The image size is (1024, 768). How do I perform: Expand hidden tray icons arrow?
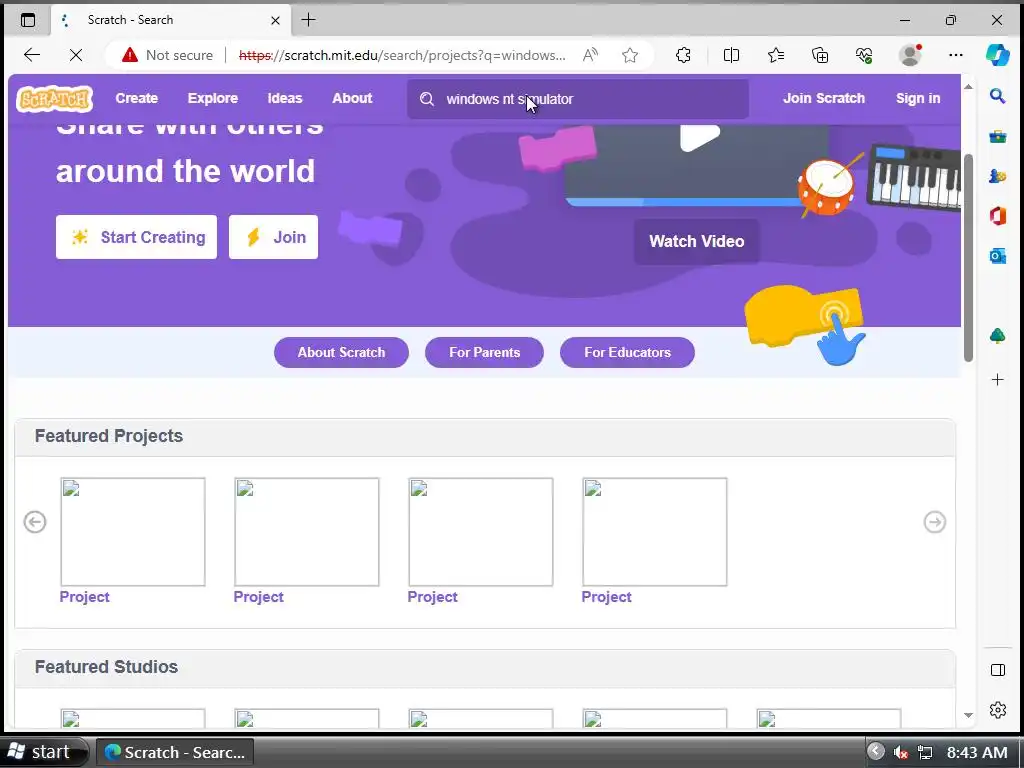pos(876,752)
